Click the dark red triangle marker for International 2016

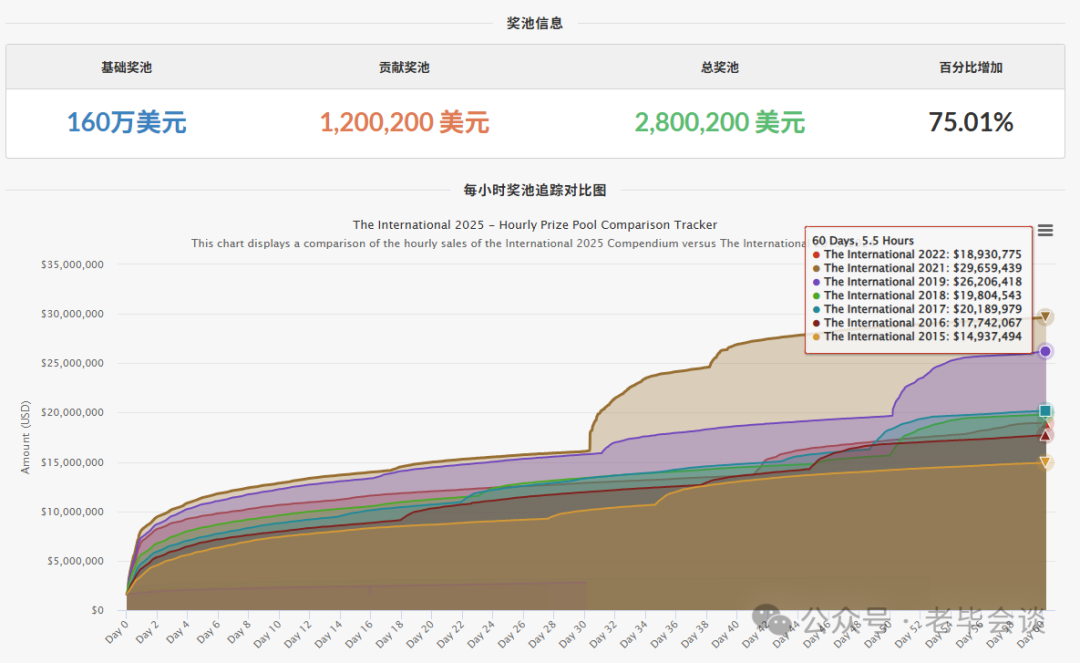click(1045, 435)
